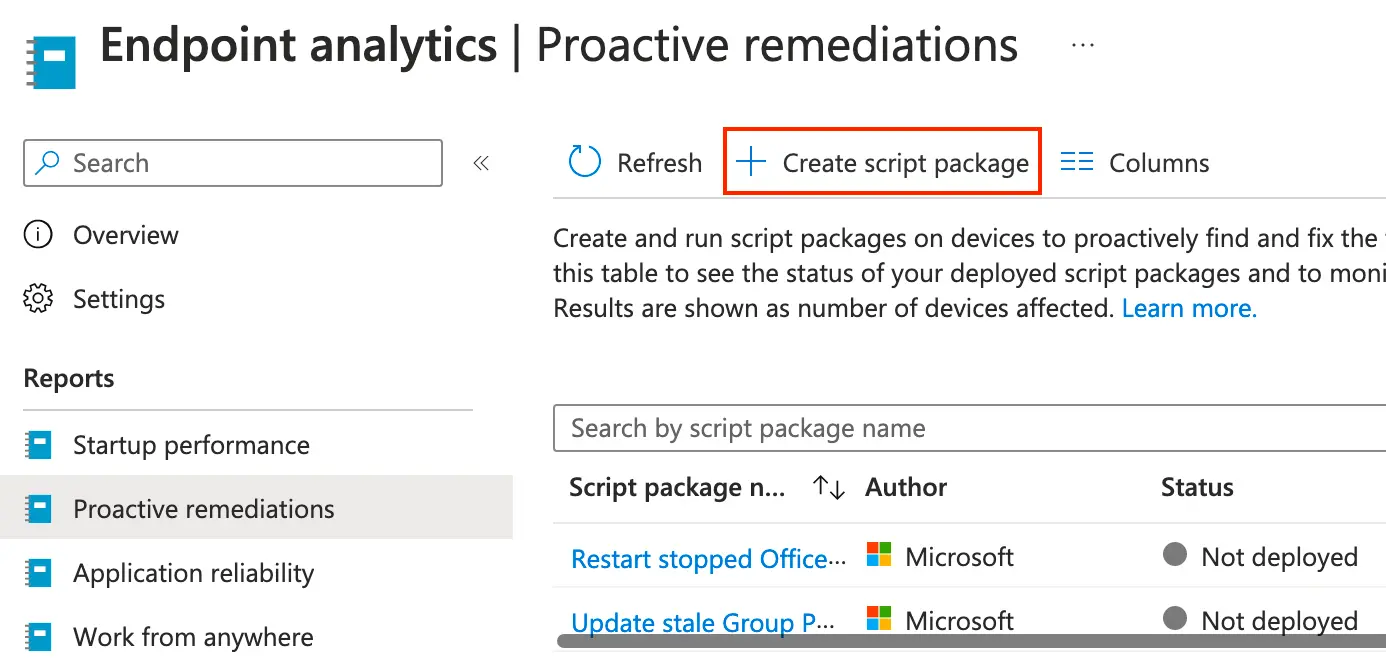Click the Overview info circle icon
The height and width of the screenshot is (666, 1386).
[x=38, y=235]
